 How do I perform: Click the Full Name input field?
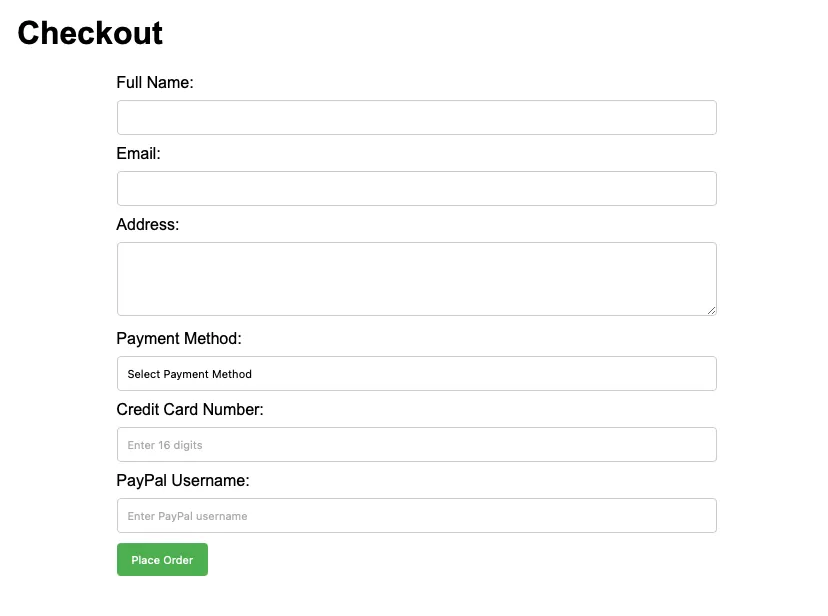(x=416, y=117)
